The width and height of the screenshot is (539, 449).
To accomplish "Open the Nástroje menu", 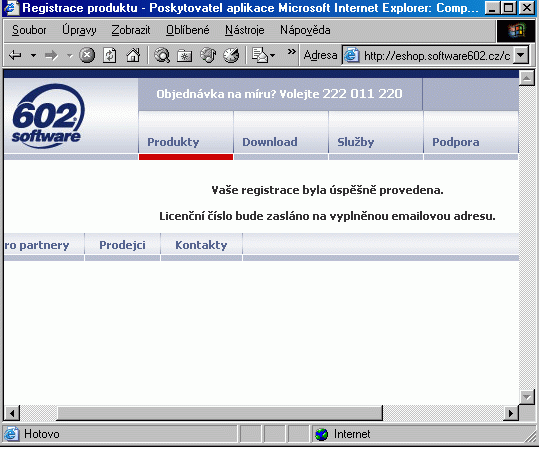I will (245, 30).
